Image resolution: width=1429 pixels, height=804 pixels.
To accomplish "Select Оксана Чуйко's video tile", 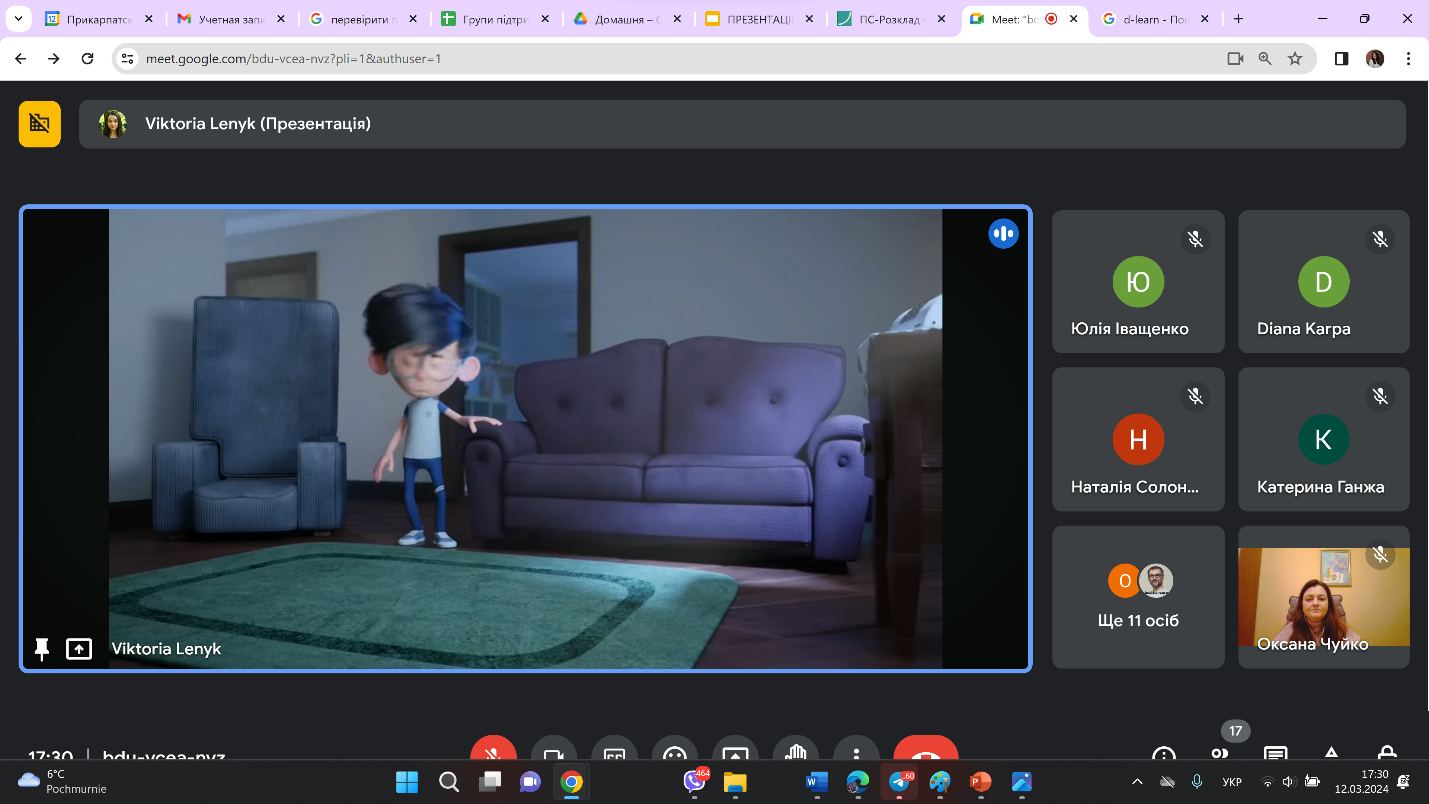I will (1323, 597).
